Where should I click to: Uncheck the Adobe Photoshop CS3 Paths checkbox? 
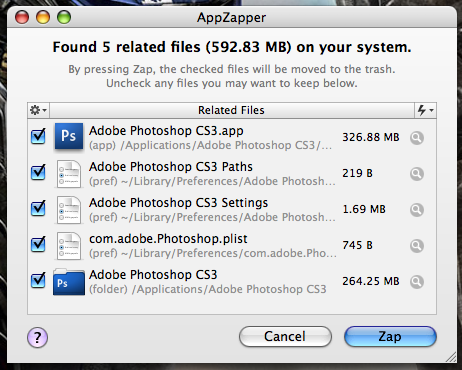38,172
